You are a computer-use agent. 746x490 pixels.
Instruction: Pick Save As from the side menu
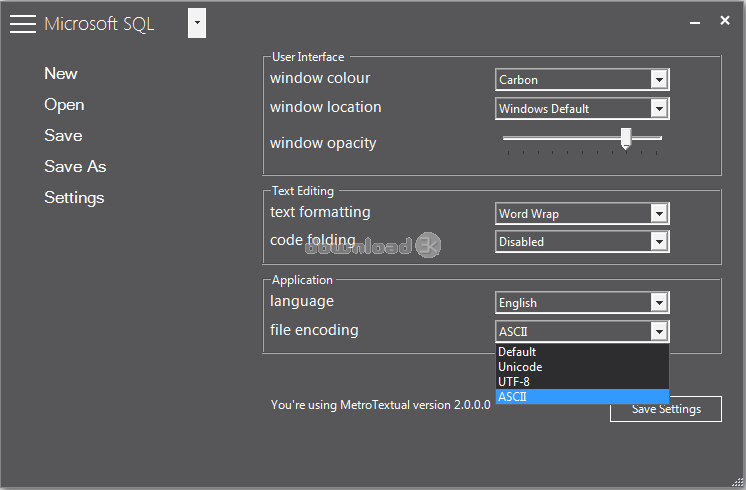tap(75, 167)
